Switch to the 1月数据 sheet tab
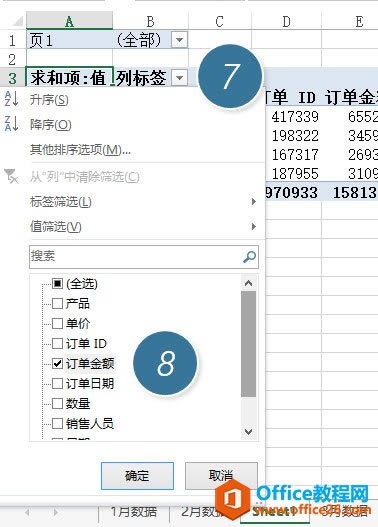Image resolution: width=378 pixels, height=527 pixels. [134, 512]
